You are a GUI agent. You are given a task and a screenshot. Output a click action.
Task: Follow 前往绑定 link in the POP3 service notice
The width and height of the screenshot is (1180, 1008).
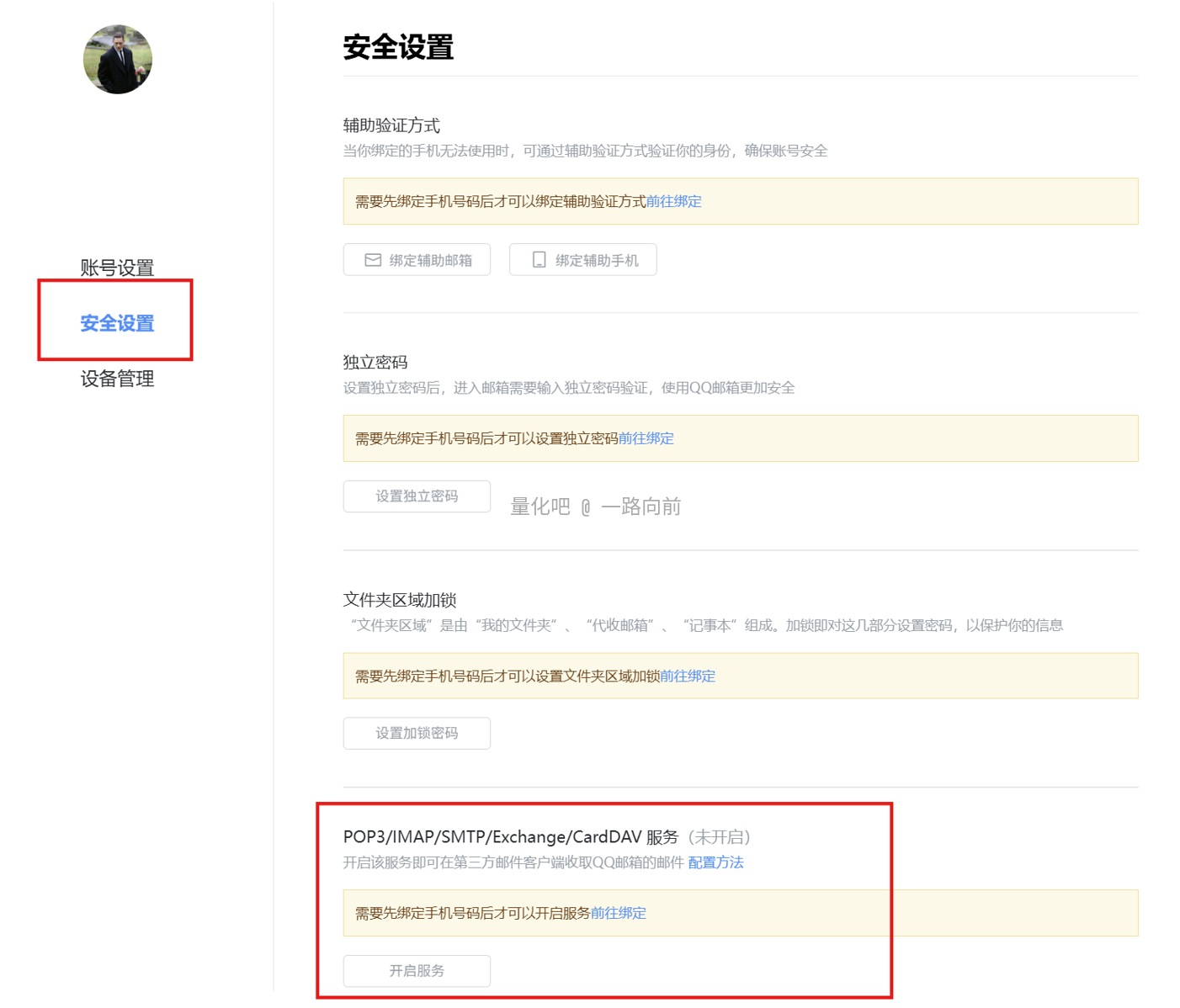point(618,913)
